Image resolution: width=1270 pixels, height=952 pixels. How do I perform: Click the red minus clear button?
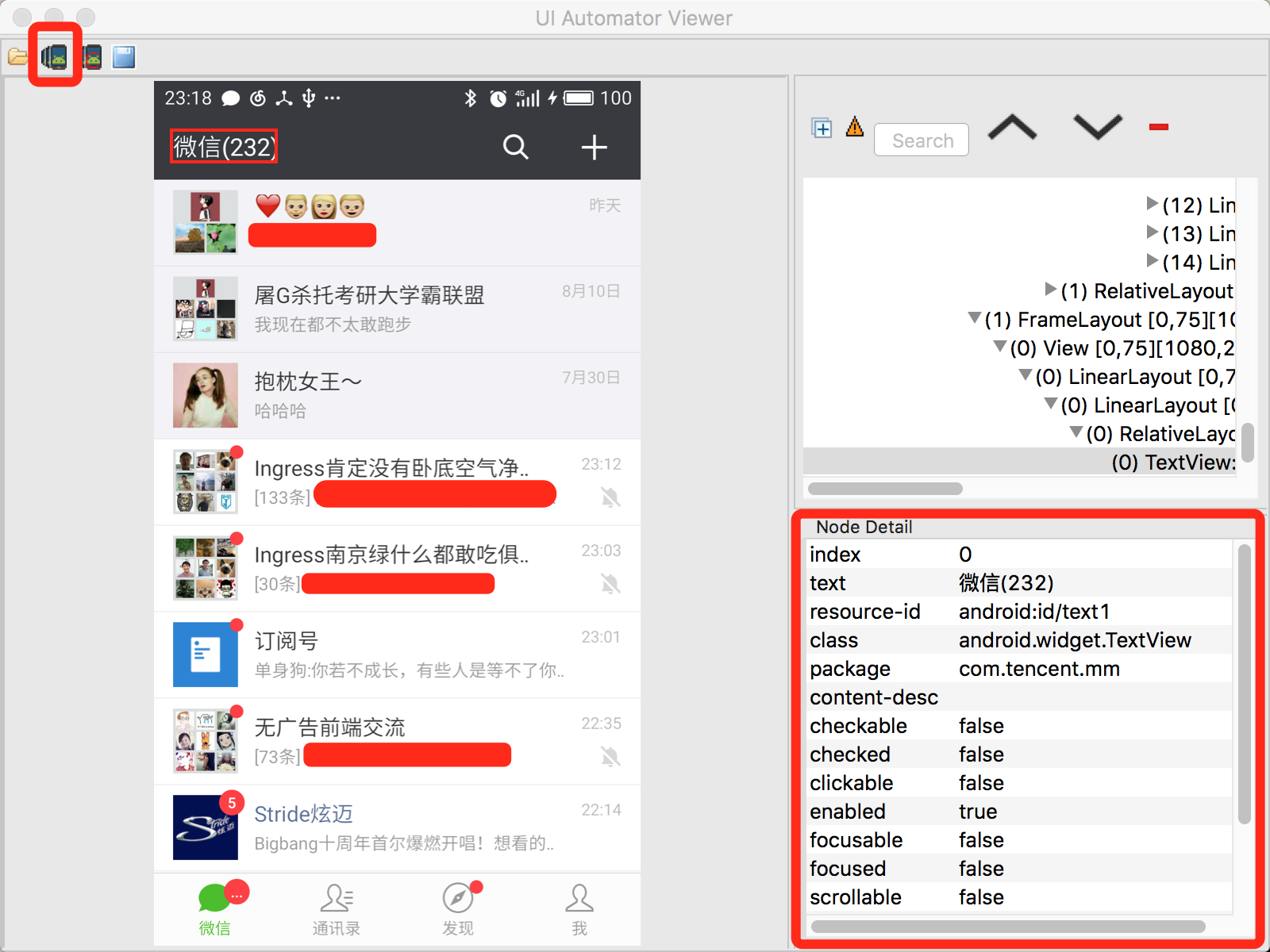coord(1158,127)
